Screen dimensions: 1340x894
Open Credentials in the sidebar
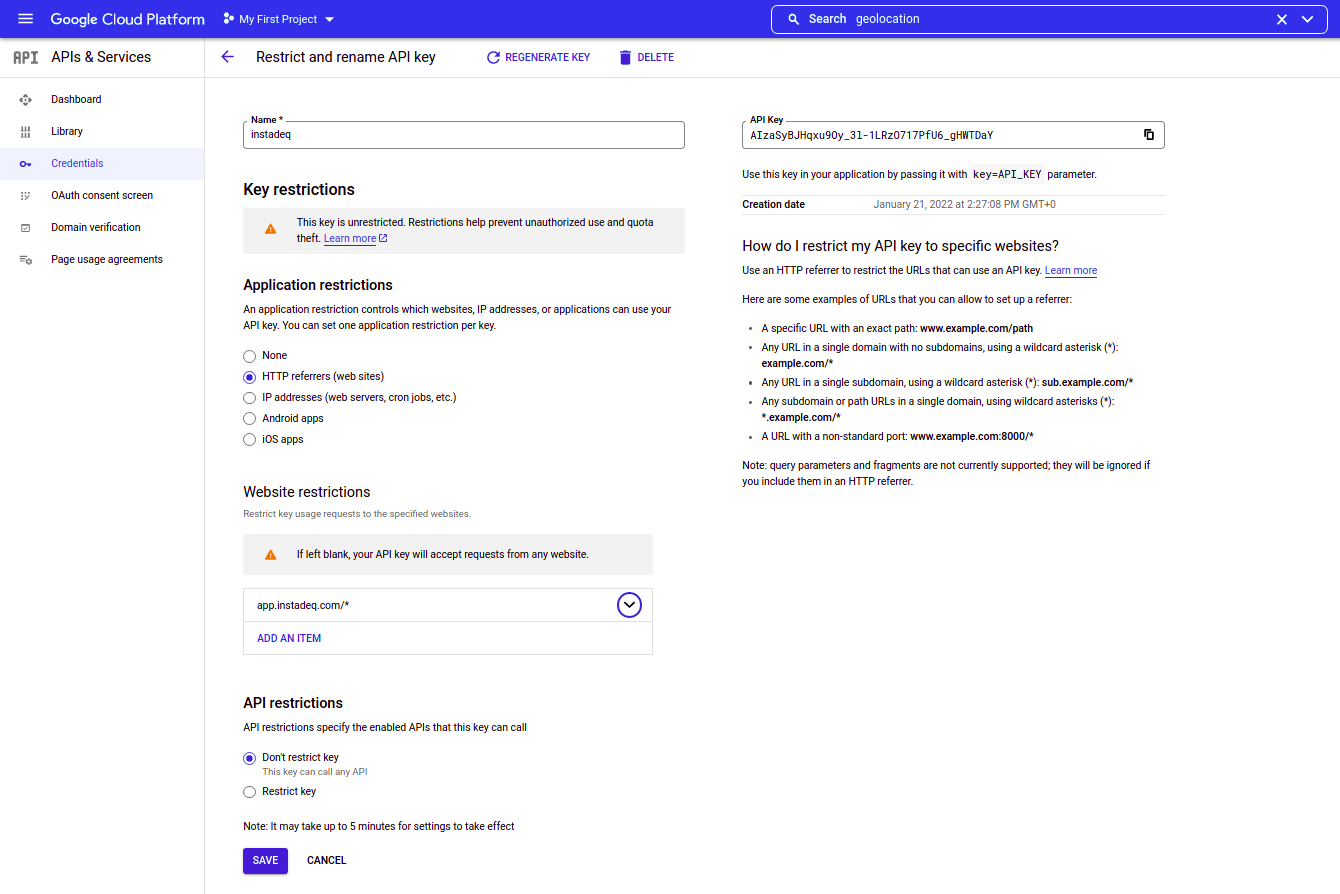tap(102, 163)
